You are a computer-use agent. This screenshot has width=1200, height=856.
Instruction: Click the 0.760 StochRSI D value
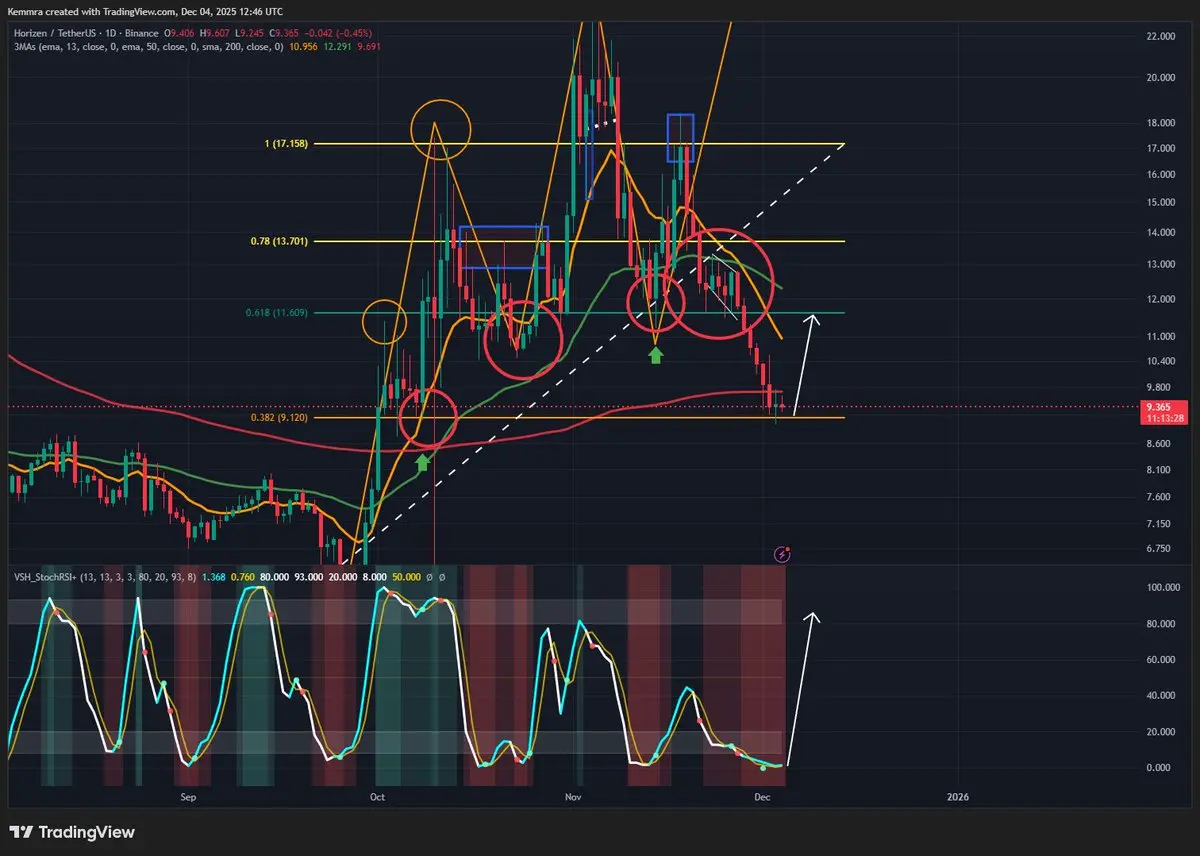[243, 576]
